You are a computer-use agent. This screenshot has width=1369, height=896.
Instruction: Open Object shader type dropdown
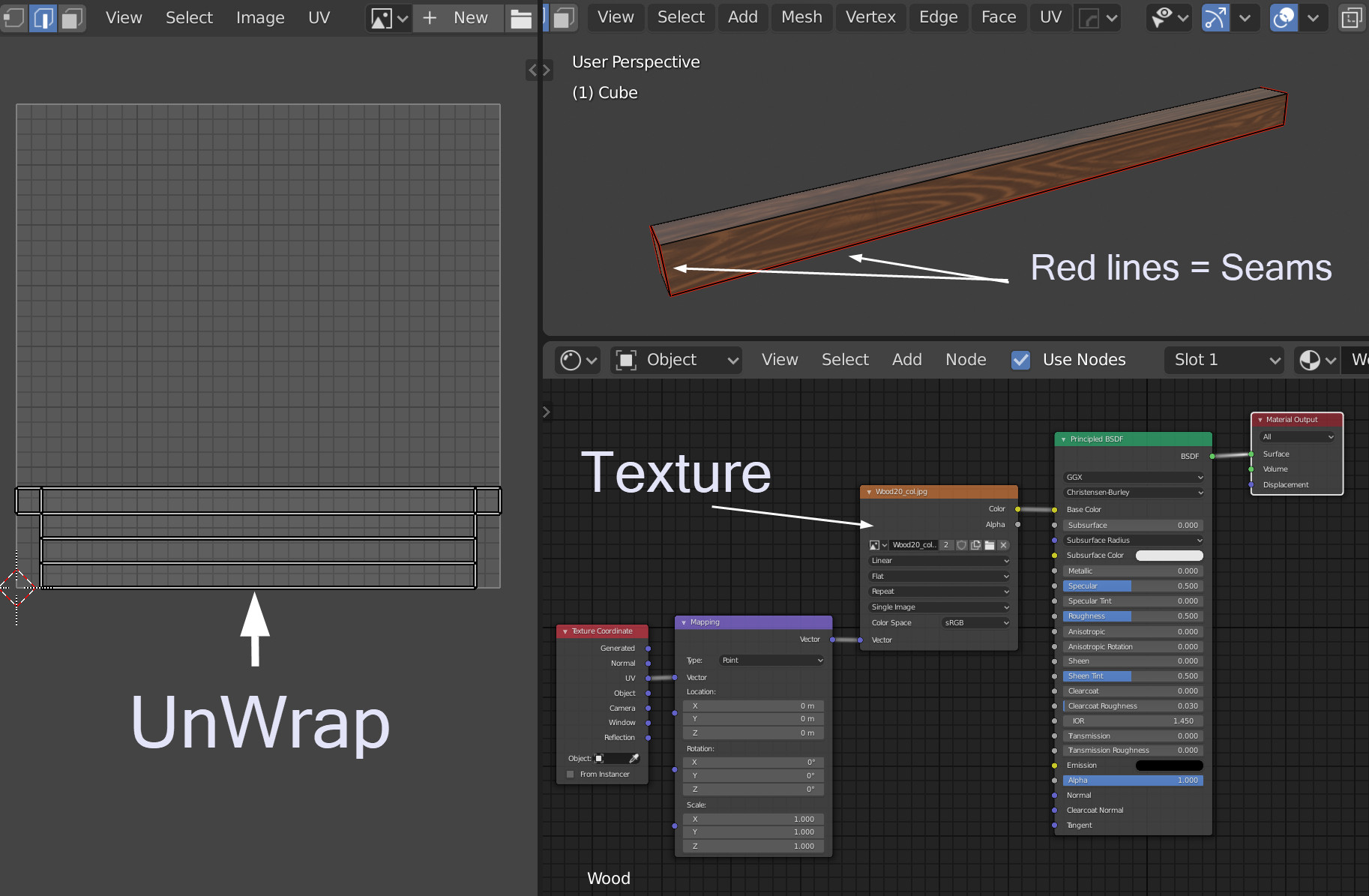pyautogui.click(x=676, y=360)
